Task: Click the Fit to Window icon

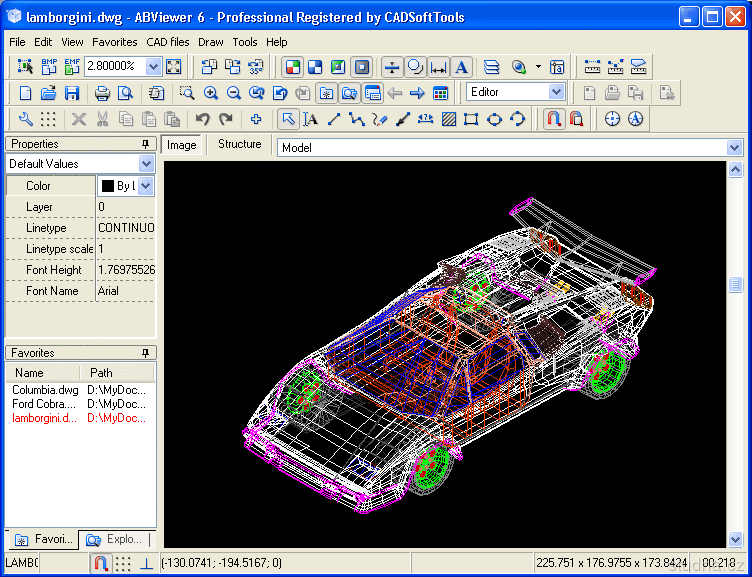Action: 174,67
